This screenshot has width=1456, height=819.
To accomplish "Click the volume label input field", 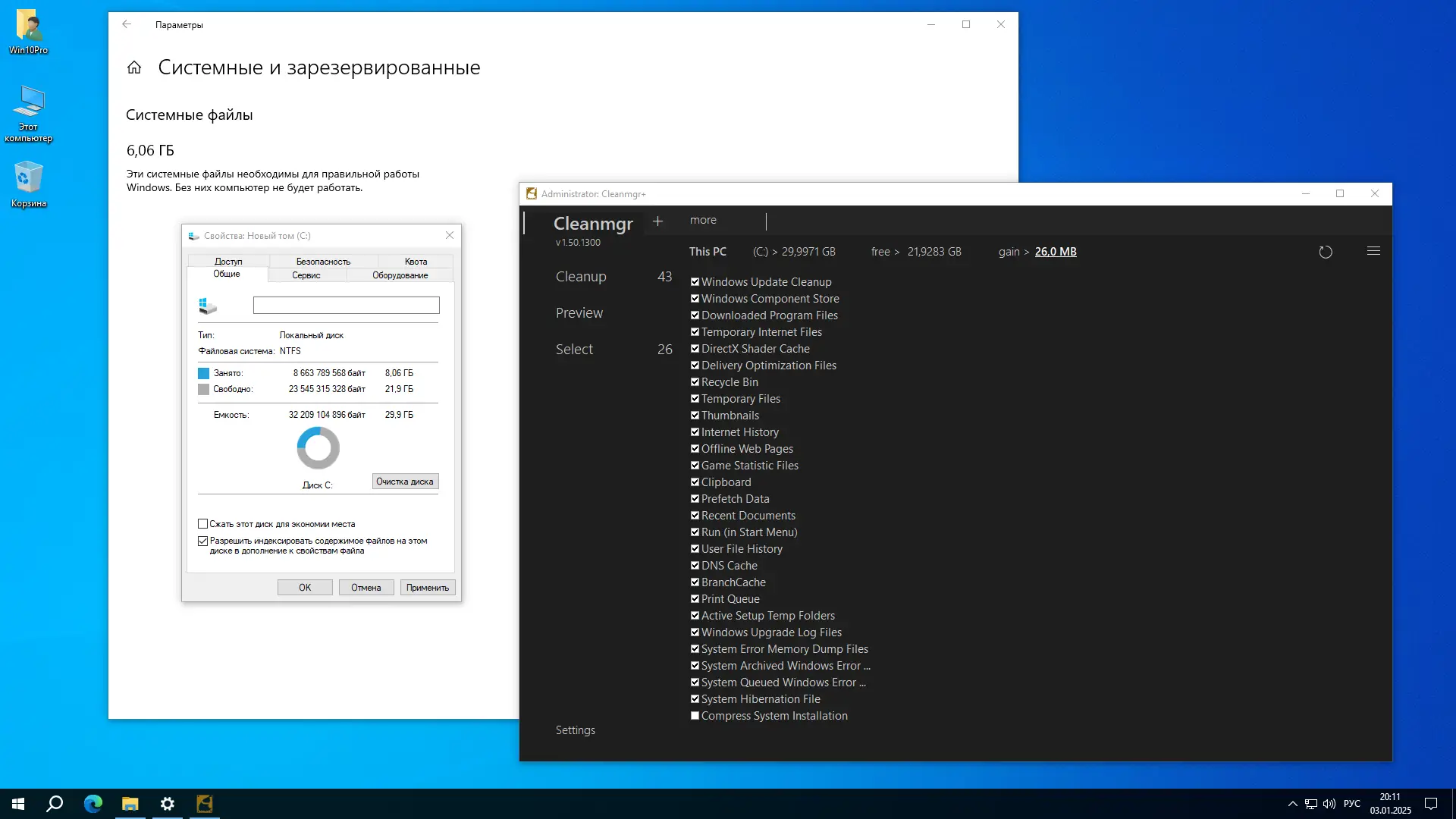I will 346,305.
